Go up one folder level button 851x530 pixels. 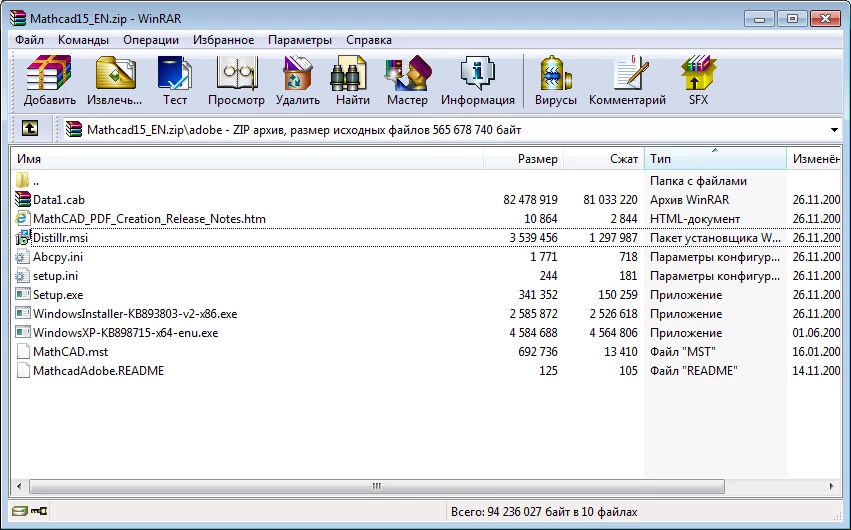[30, 129]
